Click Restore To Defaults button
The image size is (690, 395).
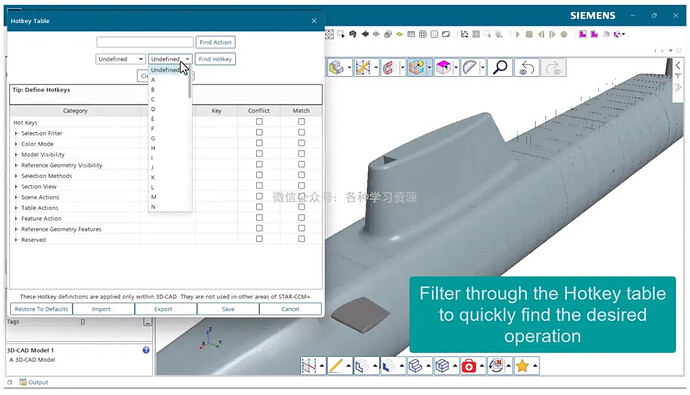point(41,309)
